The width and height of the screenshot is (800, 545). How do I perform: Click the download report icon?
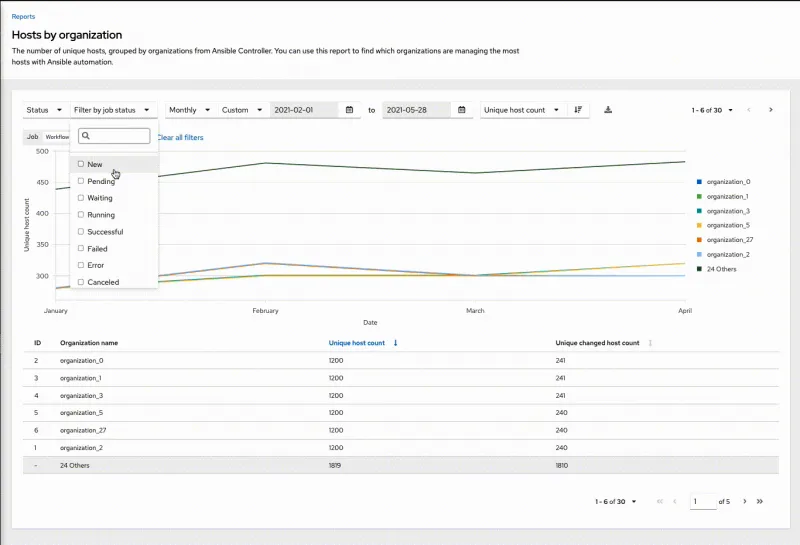coord(609,110)
